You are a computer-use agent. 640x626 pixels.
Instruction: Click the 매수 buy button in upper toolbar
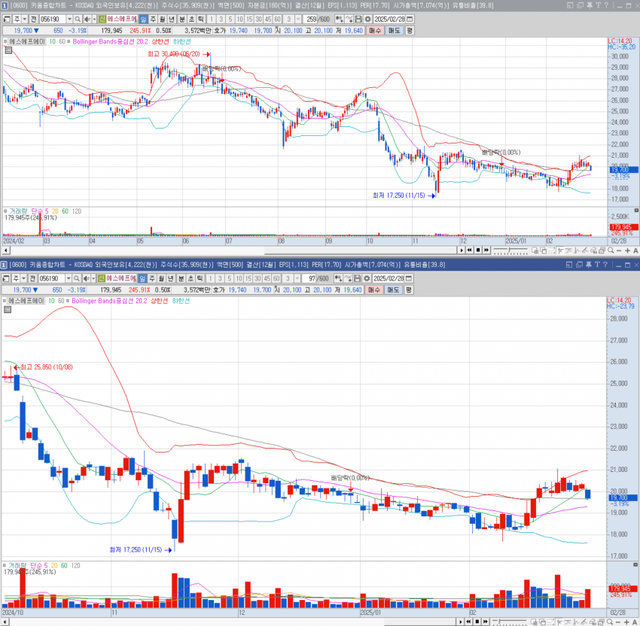point(375,31)
